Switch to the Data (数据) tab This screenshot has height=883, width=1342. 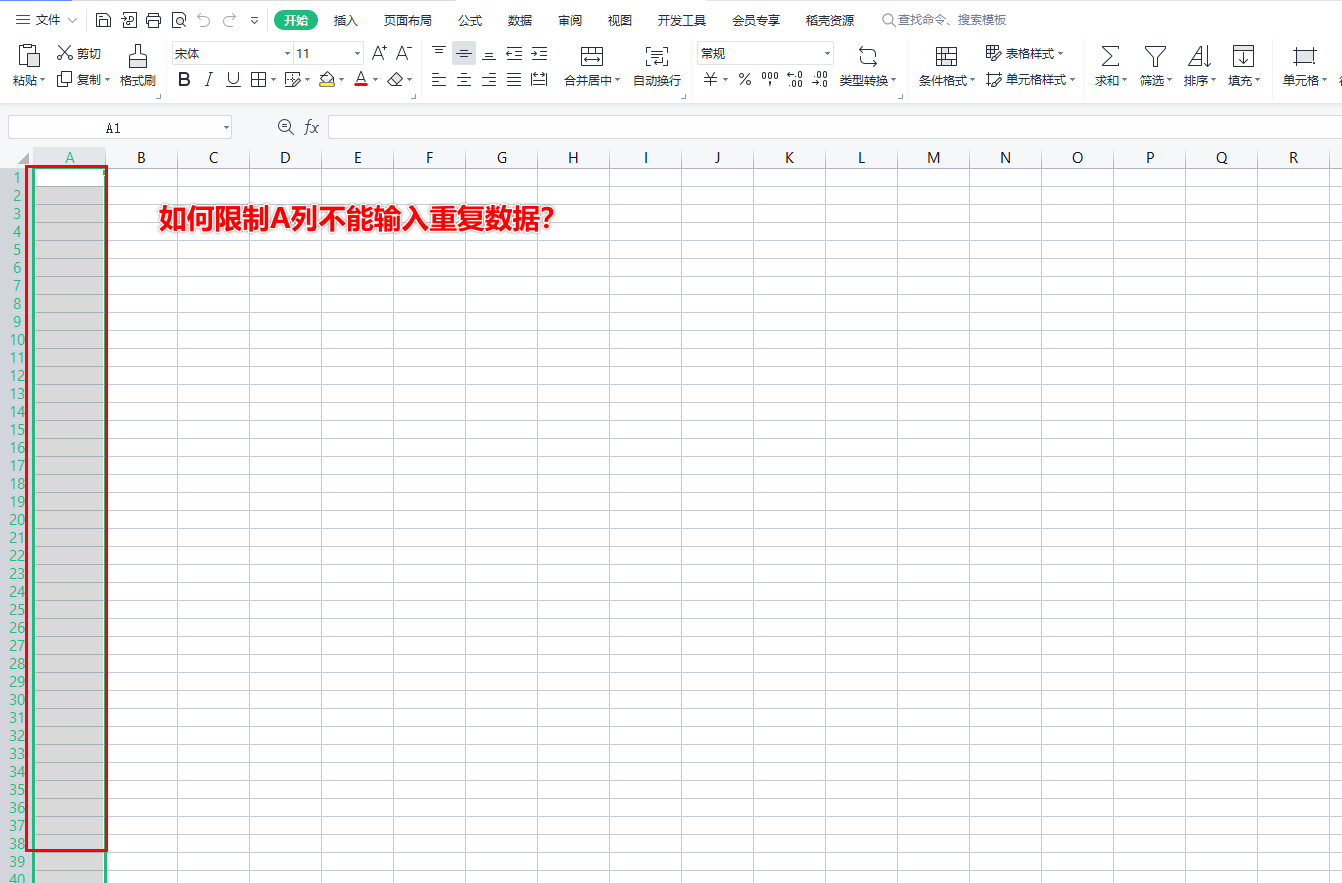pyautogui.click(x=520, y=20)
